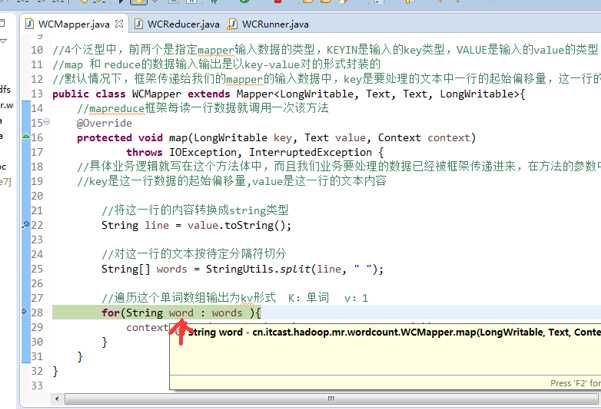
Task: Click the 'for' keyword on line 28
Action: 110,313
